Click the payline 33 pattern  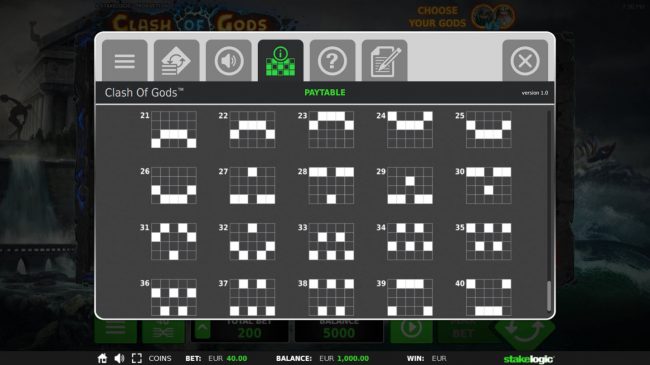point(331,241)
